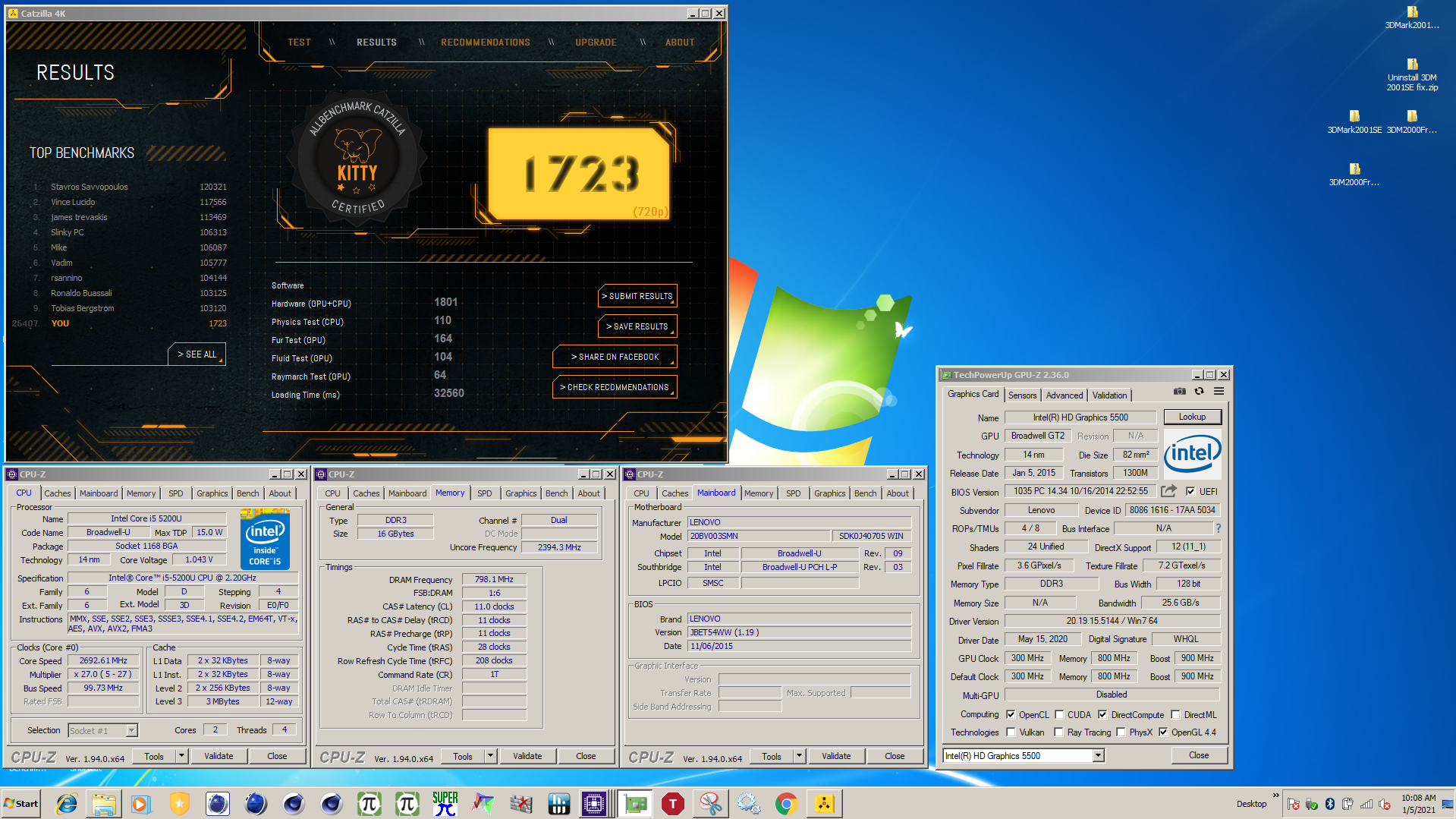The width and height of the screenshot is (1456, 819).
Task: Click the GPU-Z Name field Intel(R) HD Graphics 5500
Action: pyautogui.click(x=1080, y=417)
